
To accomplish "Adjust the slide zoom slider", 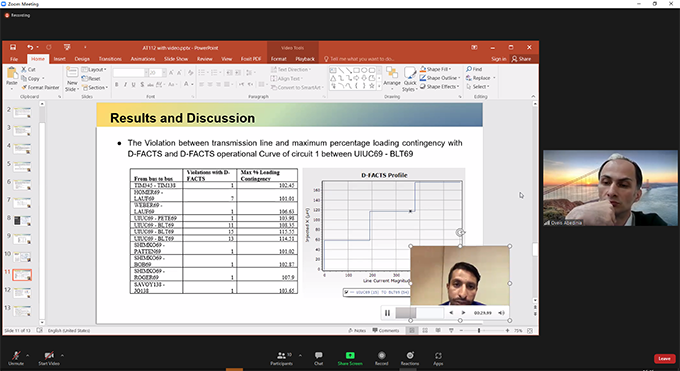I will pos(479,331).
